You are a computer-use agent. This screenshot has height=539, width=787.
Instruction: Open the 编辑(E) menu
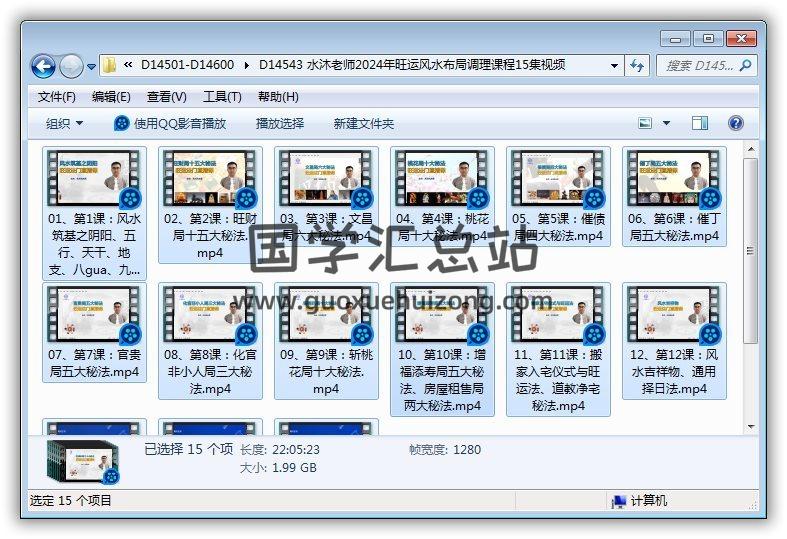111,96
